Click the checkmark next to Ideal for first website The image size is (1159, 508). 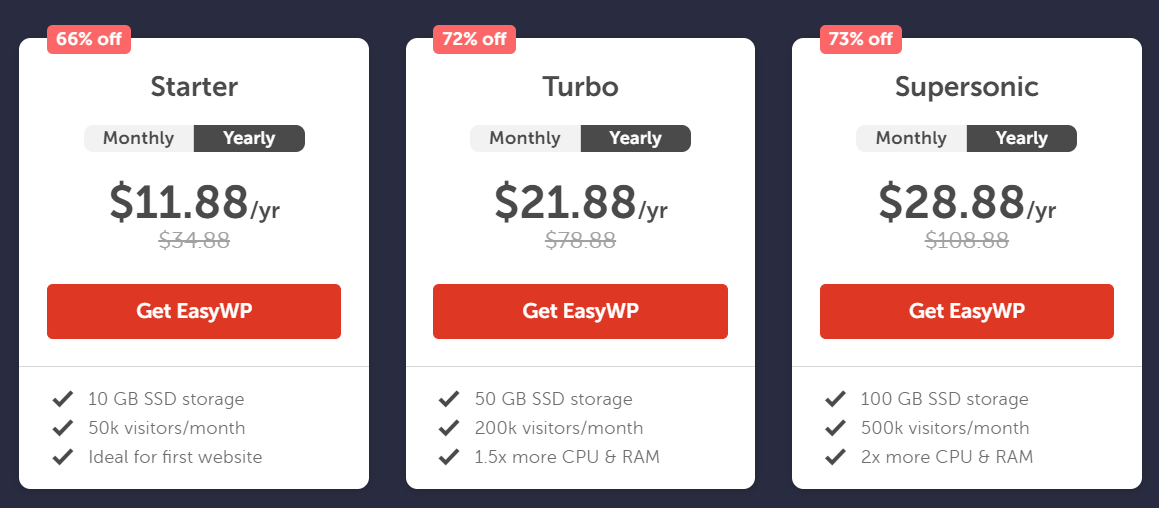point(62,457)
